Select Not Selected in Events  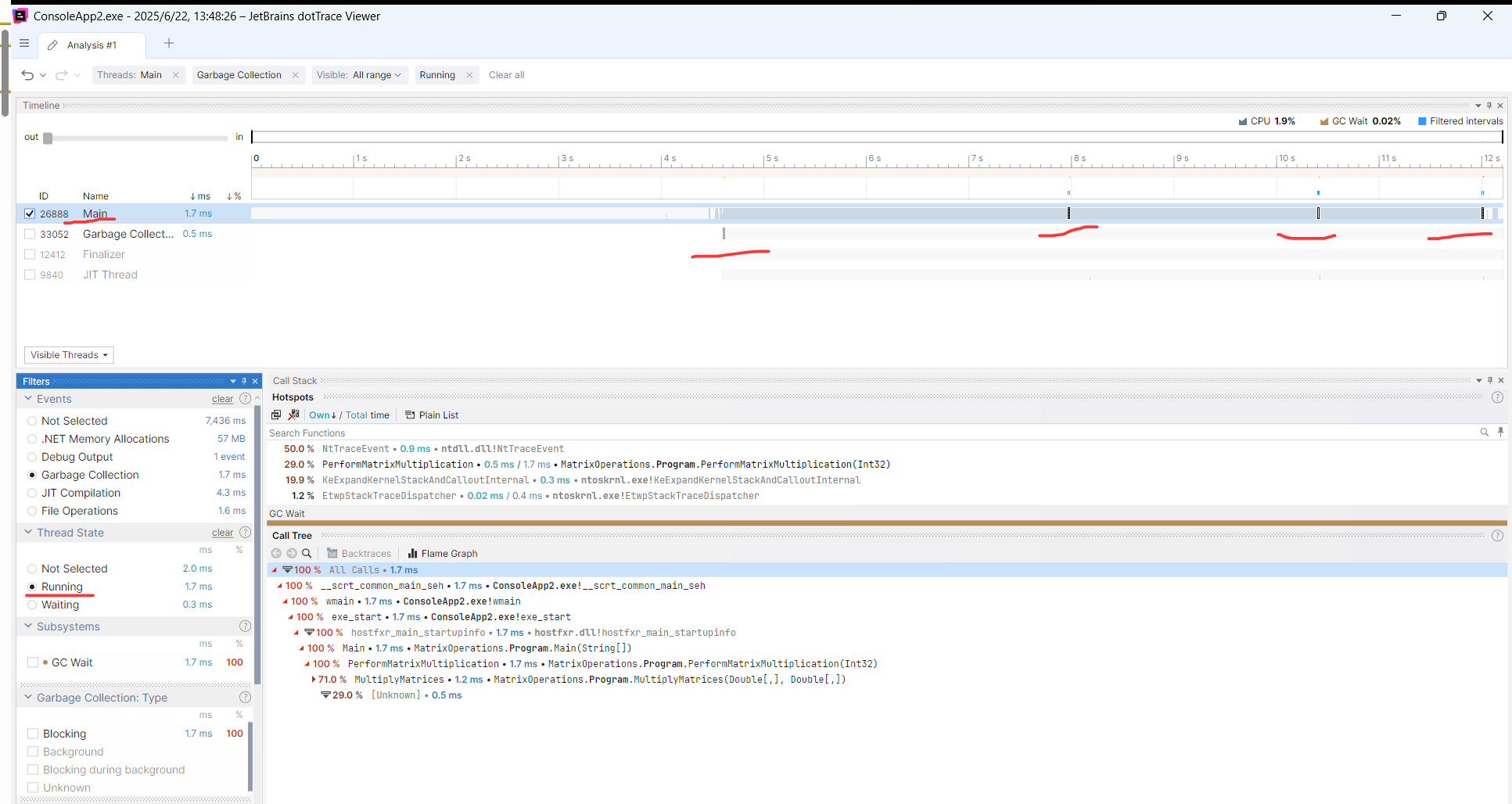point(32,421)
